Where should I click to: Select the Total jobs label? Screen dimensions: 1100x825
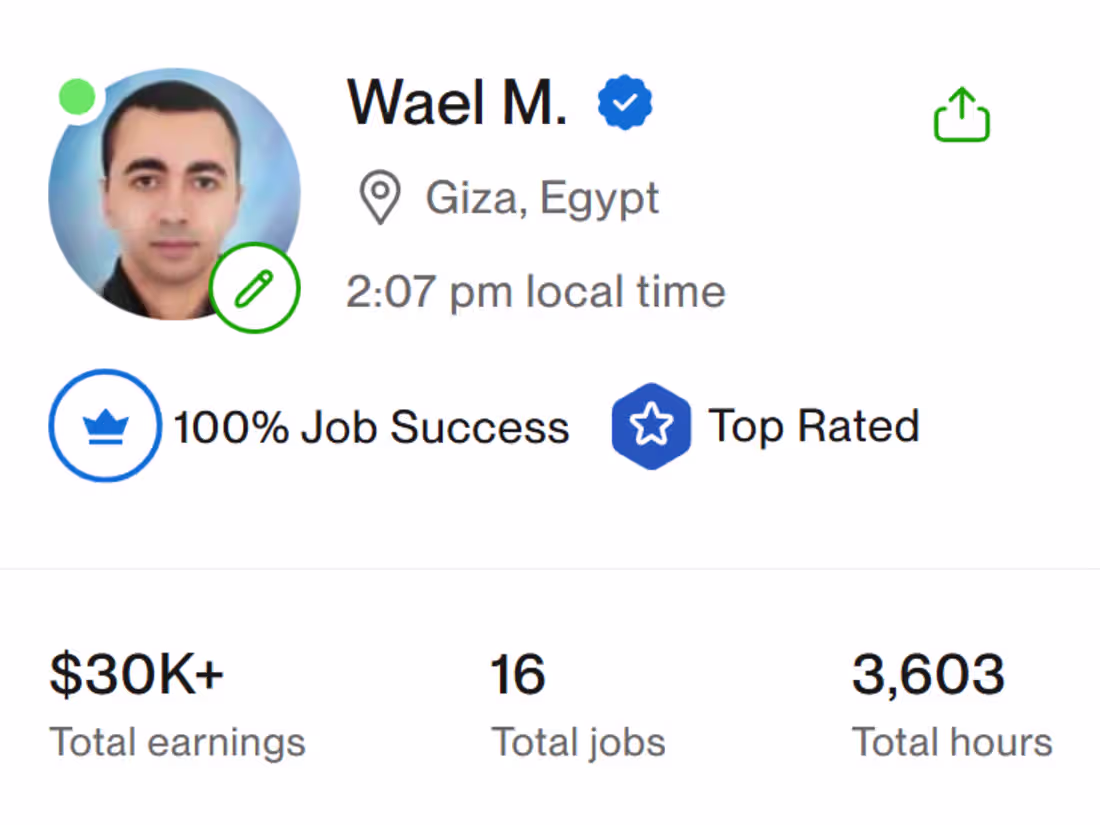(x=578, y=743)
